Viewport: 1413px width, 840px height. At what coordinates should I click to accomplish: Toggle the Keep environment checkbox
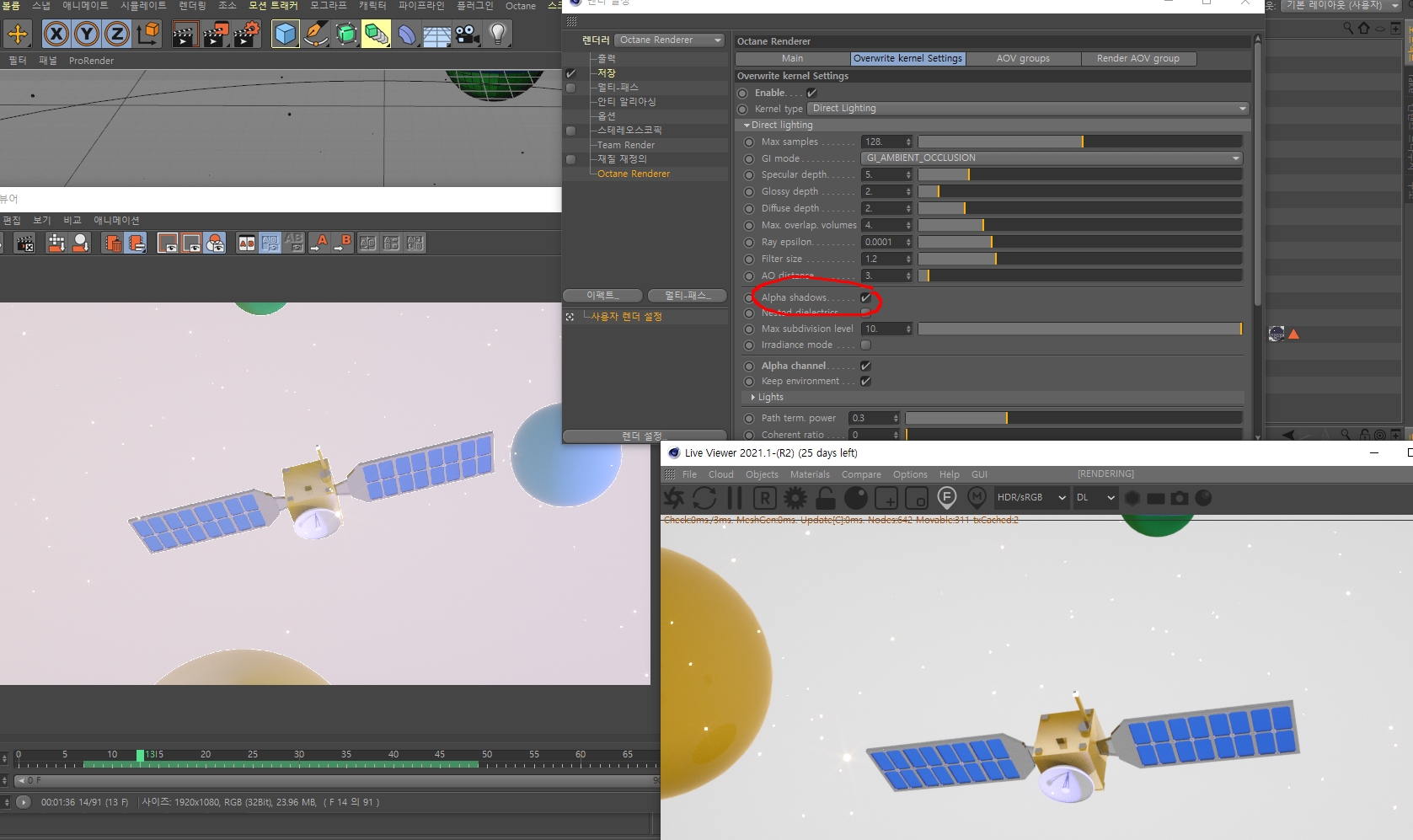pos(865,381)
